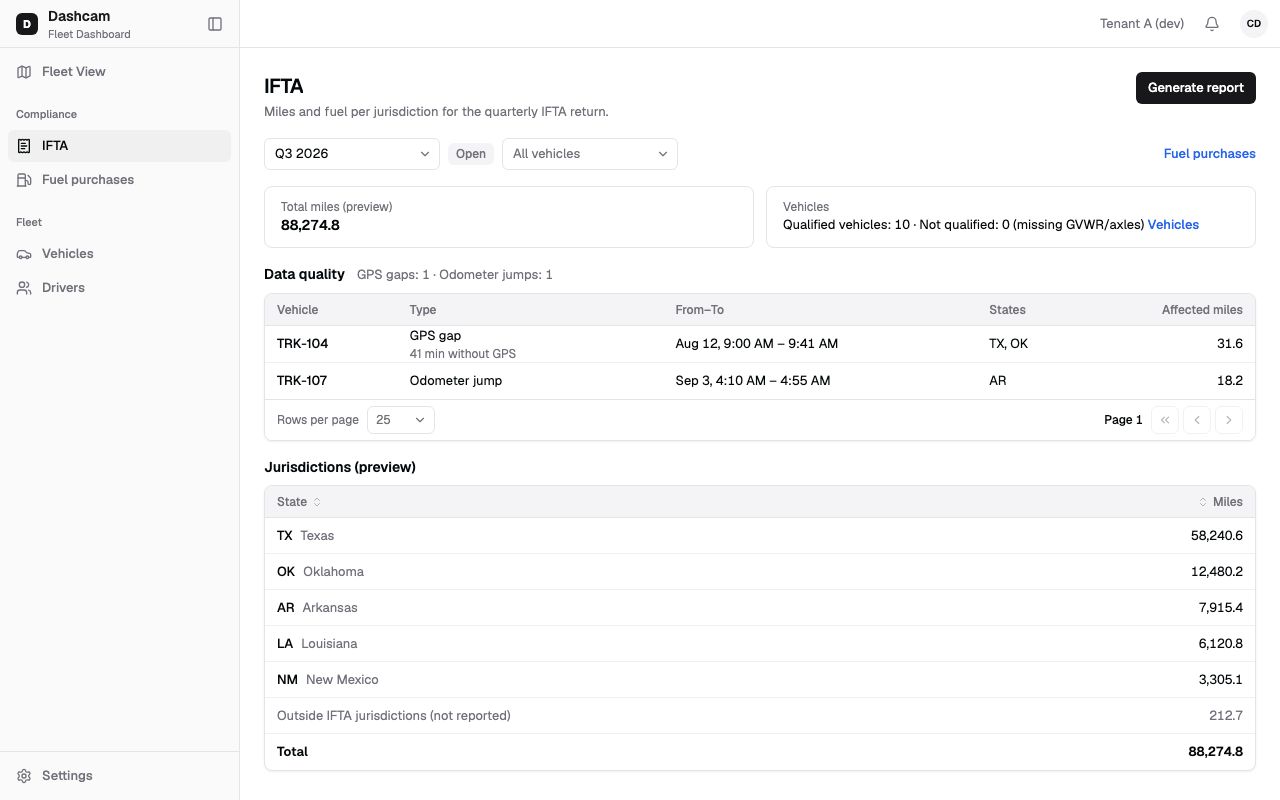Image resolution: width=1280 pixels, height=800 pixels.
Task: Click the Total miles preview card
Action: pyautogui.click(x=509, y=217)
